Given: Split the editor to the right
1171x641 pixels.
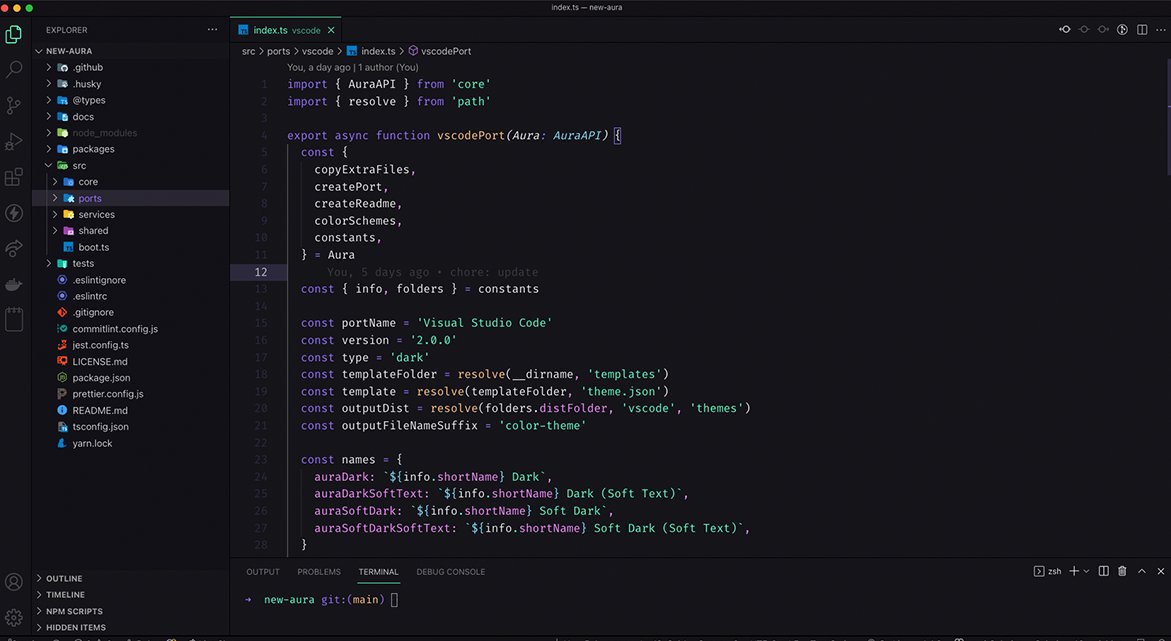Looking at the screenshot, I should (1142, 30).
